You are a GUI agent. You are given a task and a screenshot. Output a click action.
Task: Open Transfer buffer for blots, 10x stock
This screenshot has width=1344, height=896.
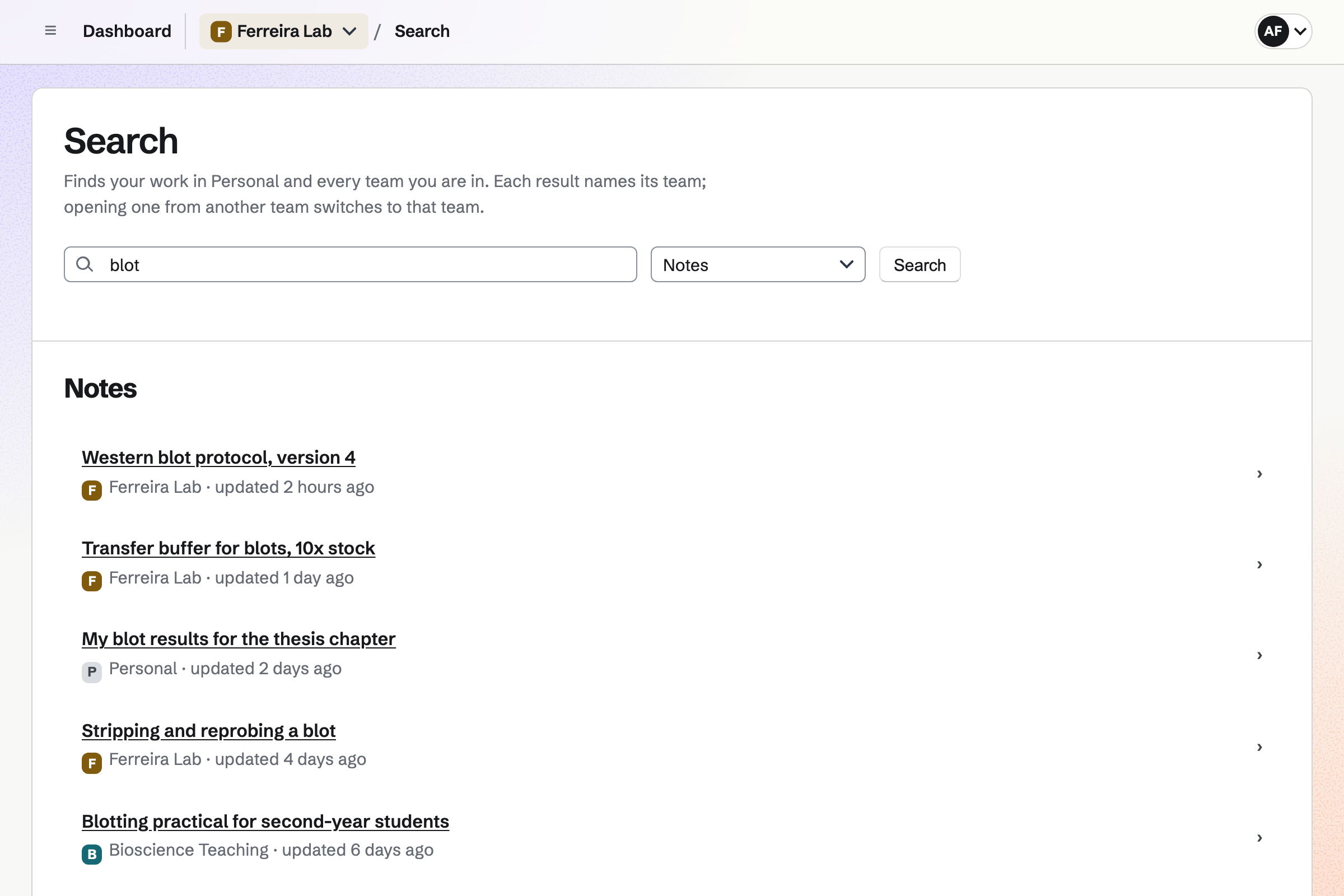[228, 548]
